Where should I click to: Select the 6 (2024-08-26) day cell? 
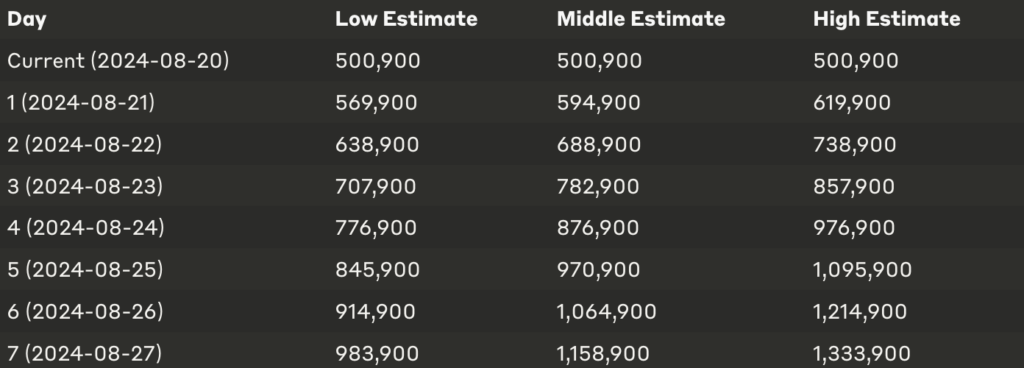pos(85,311)
